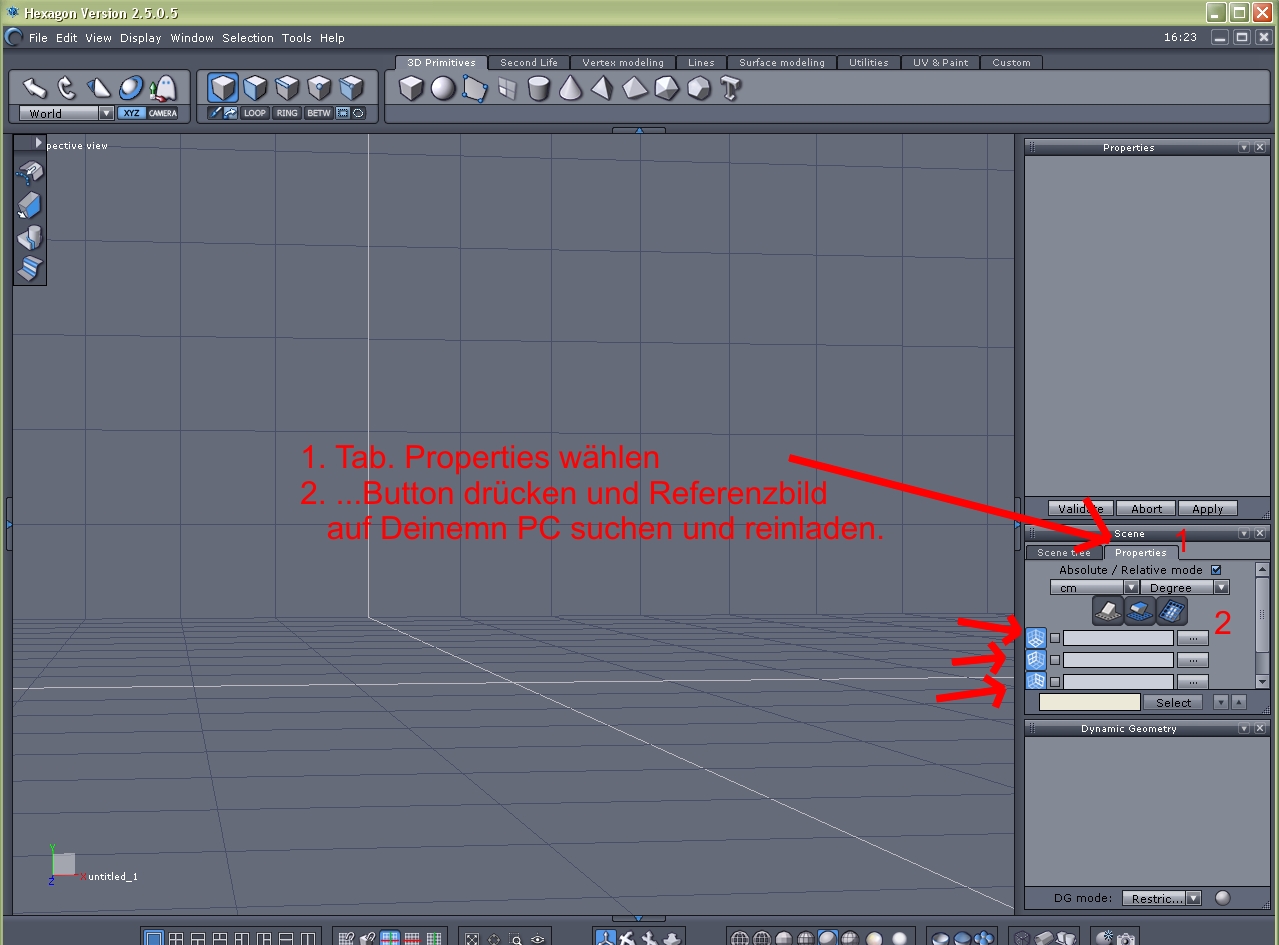Create a cone primitive
1279x945 pixels.
pyautogui.click(x=570, y=89)
